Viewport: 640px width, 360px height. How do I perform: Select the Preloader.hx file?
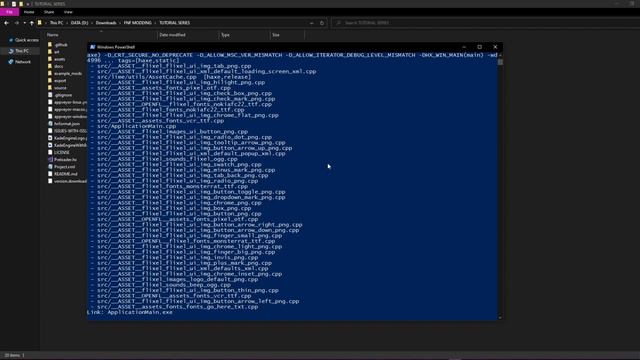click(65, 160)
